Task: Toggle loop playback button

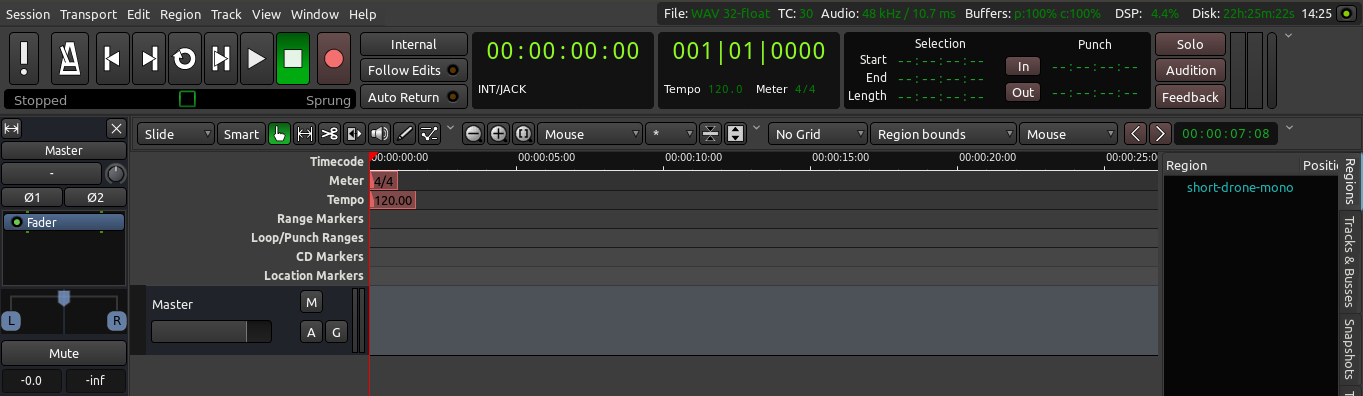Action: [185, 58]
